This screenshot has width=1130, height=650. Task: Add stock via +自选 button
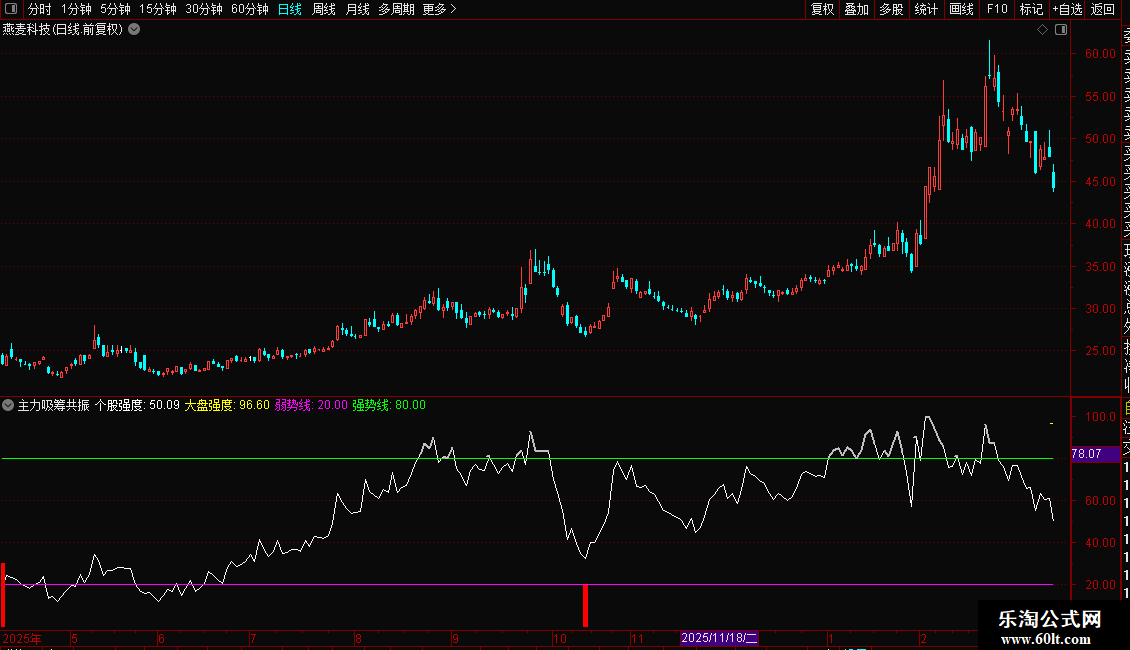coord(1067,9)
